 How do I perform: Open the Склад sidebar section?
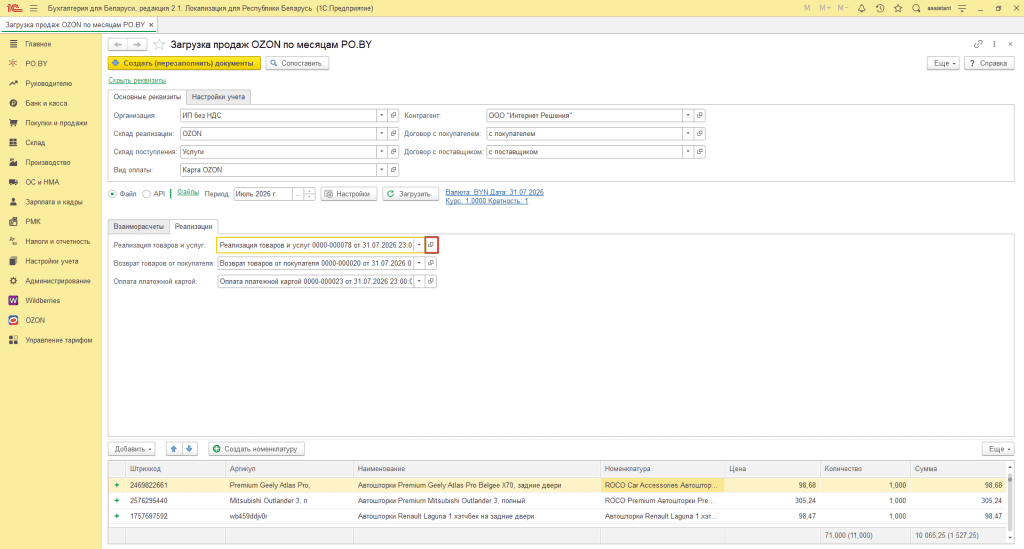coord(35,142)
